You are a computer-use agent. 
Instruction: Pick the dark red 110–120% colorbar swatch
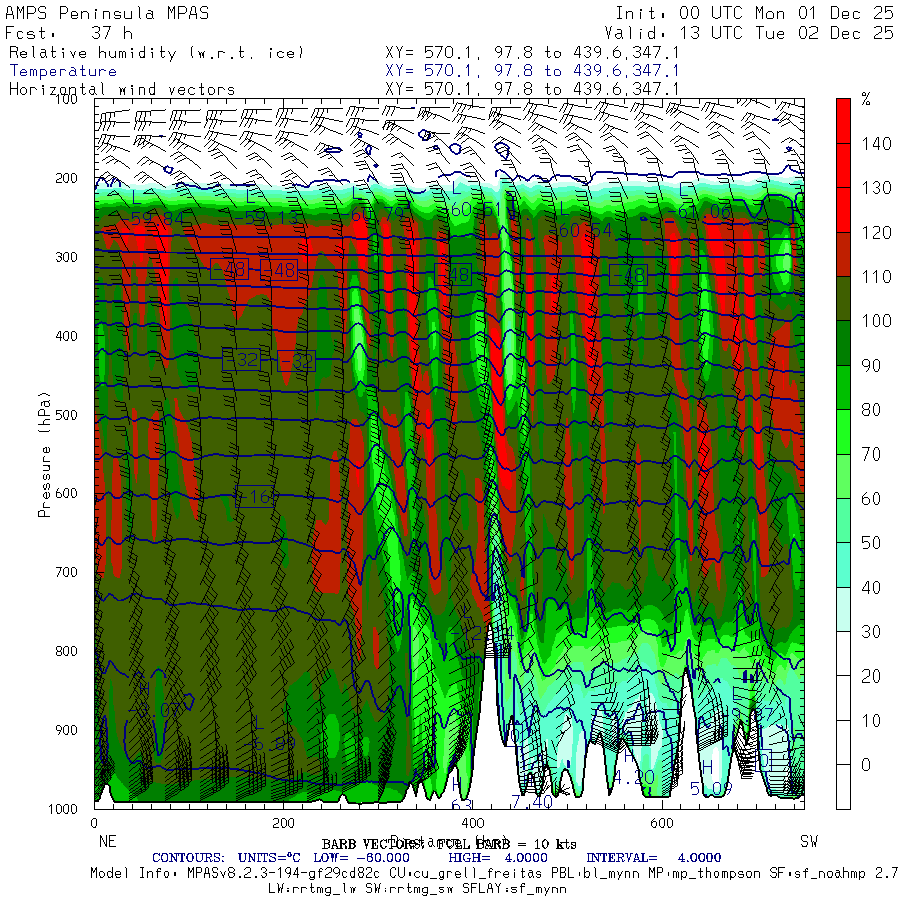click(x=843, y=254)
